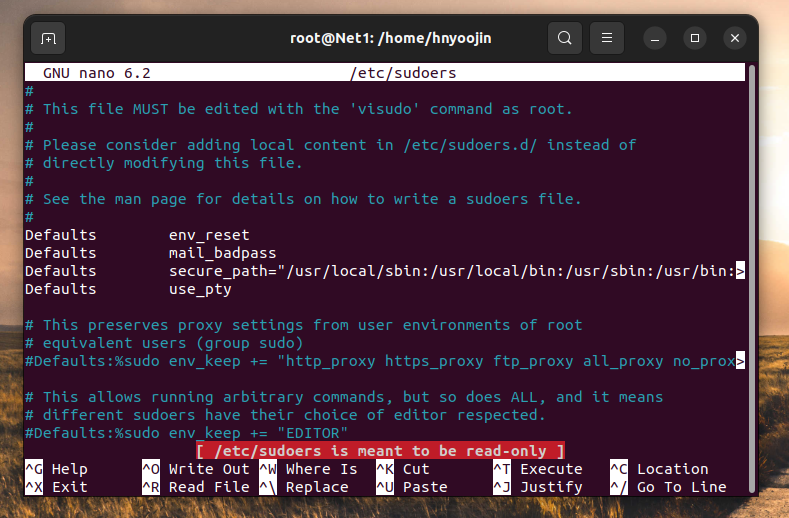Click the ^X Exit shortcut
Screen dimensions: 789x518
(x=56, y=487)
